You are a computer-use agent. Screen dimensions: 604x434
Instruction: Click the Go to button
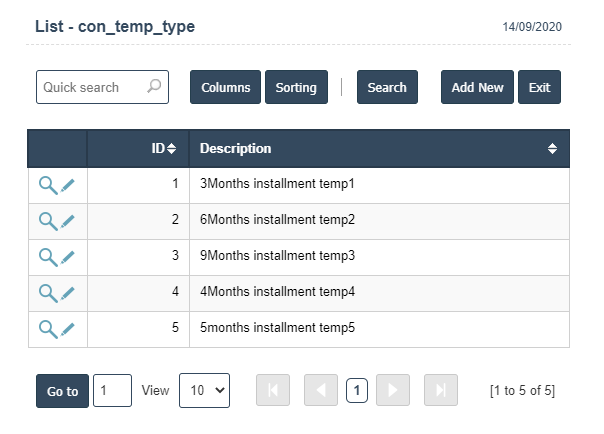pyautogui.click(x=62, y=391)
